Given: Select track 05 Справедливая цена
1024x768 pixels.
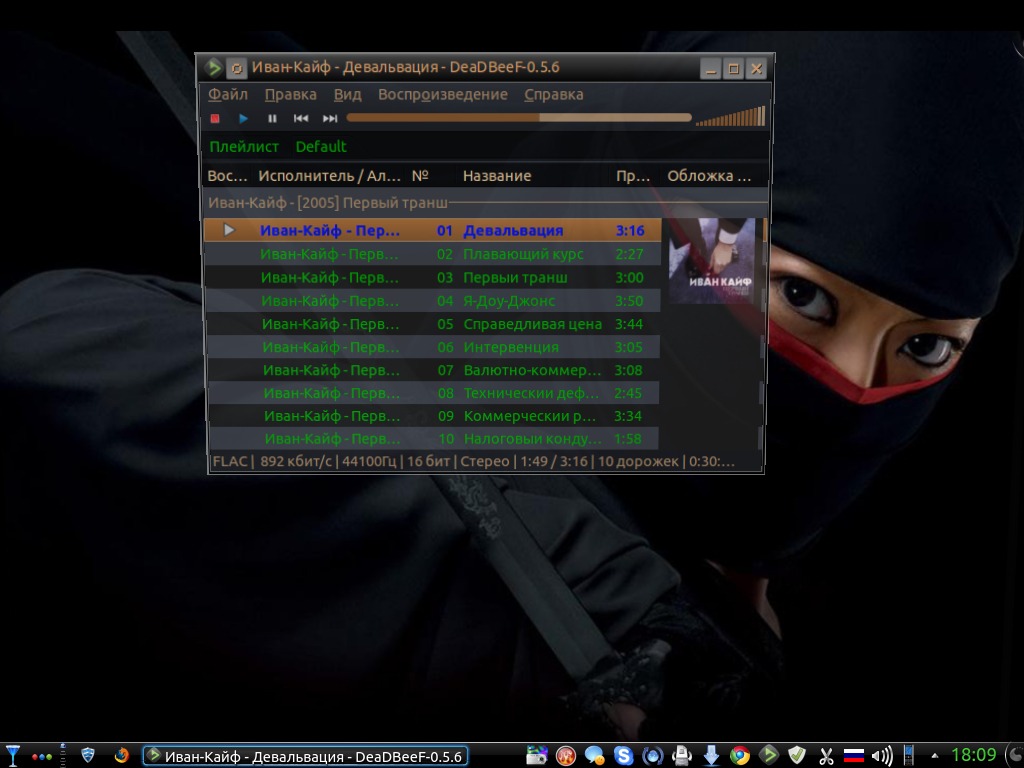Looking at the screenshot, I should click(x=432, y=324).
